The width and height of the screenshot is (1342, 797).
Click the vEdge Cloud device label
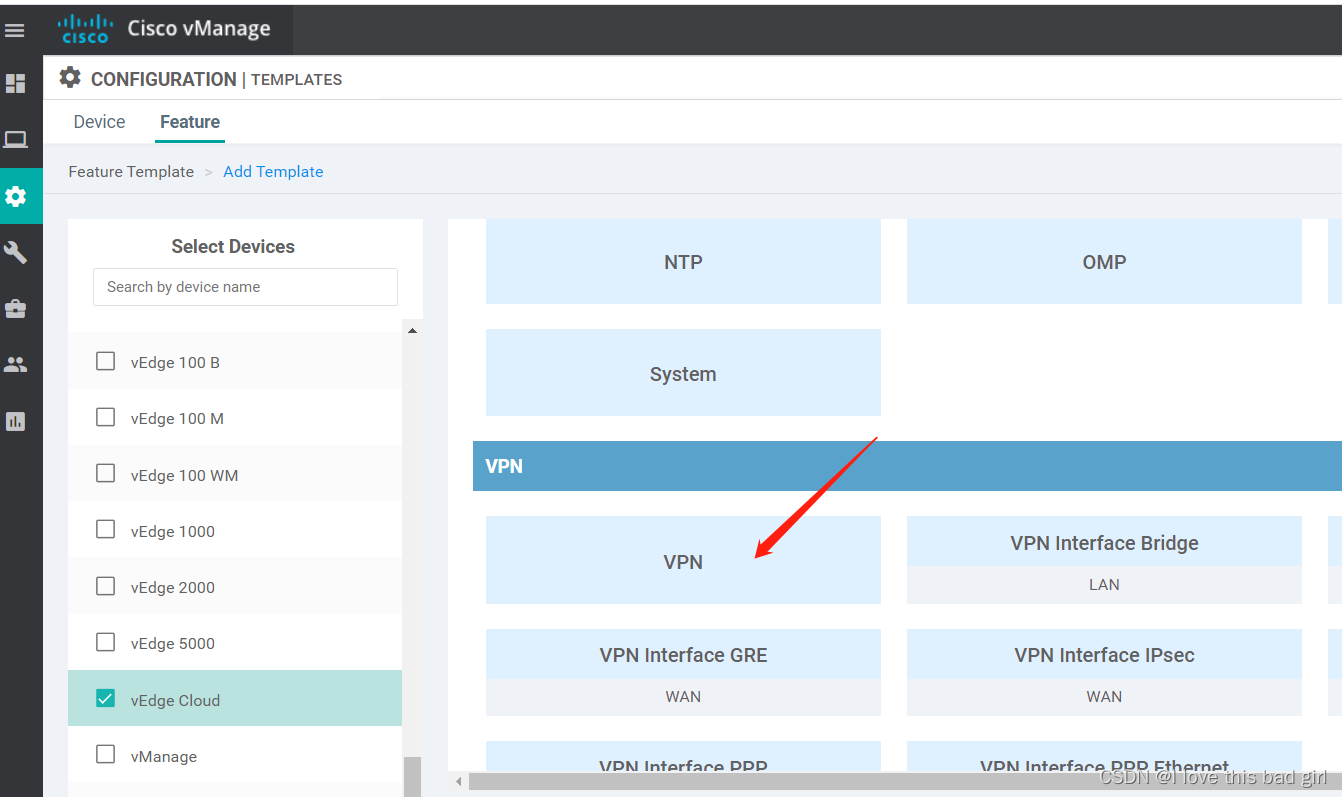pyautogui.click(x=175, y=700)
